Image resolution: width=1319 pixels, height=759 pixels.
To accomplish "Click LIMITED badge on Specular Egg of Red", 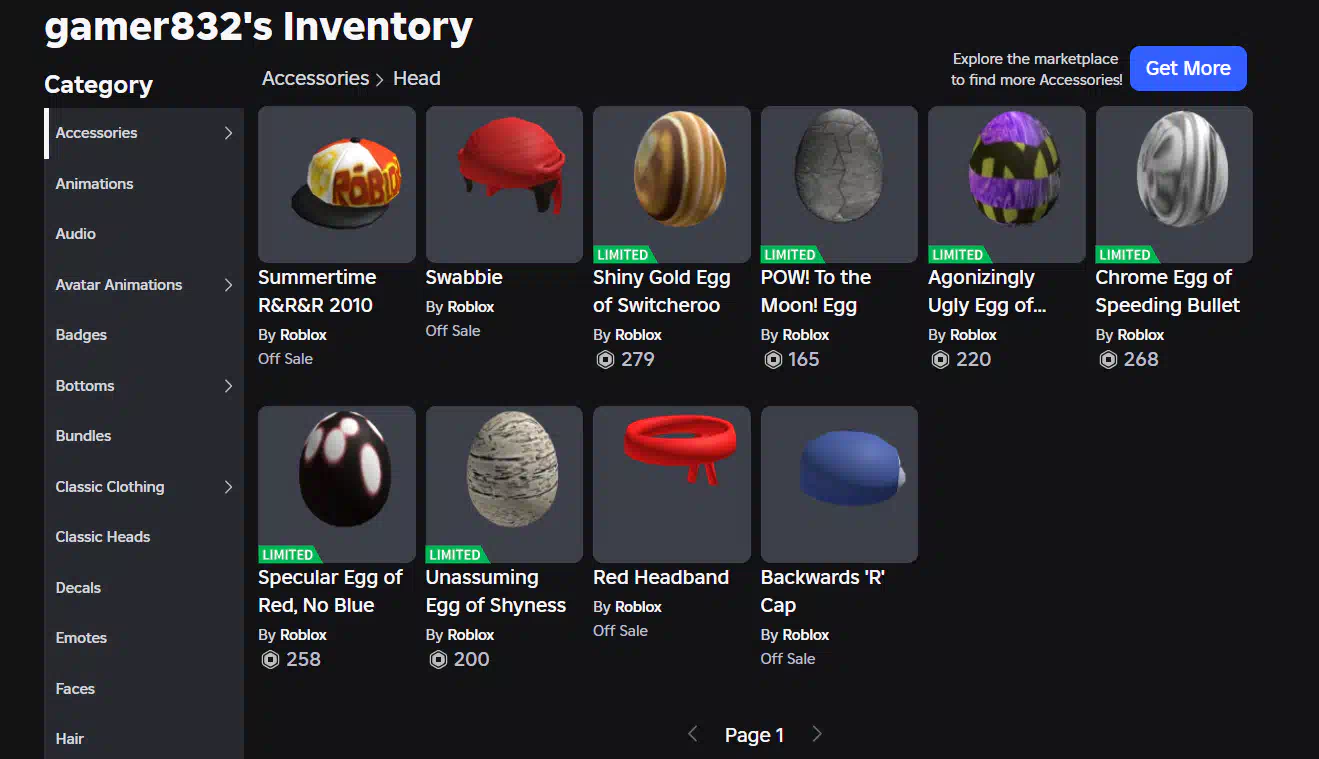I will pyautogui.click(x=288, y=555).
